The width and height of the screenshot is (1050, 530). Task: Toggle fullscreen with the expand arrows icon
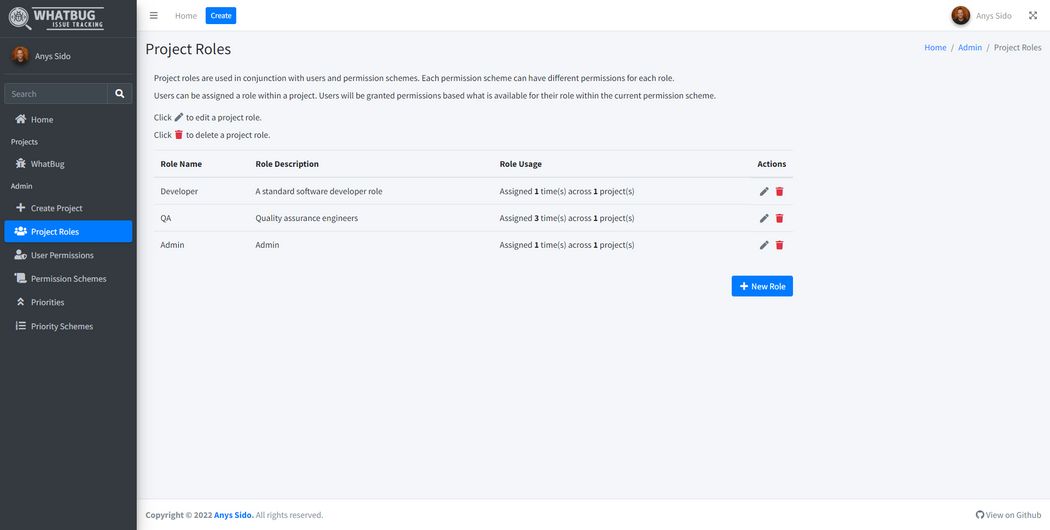pyautogui.click(x=1033, y=16)
